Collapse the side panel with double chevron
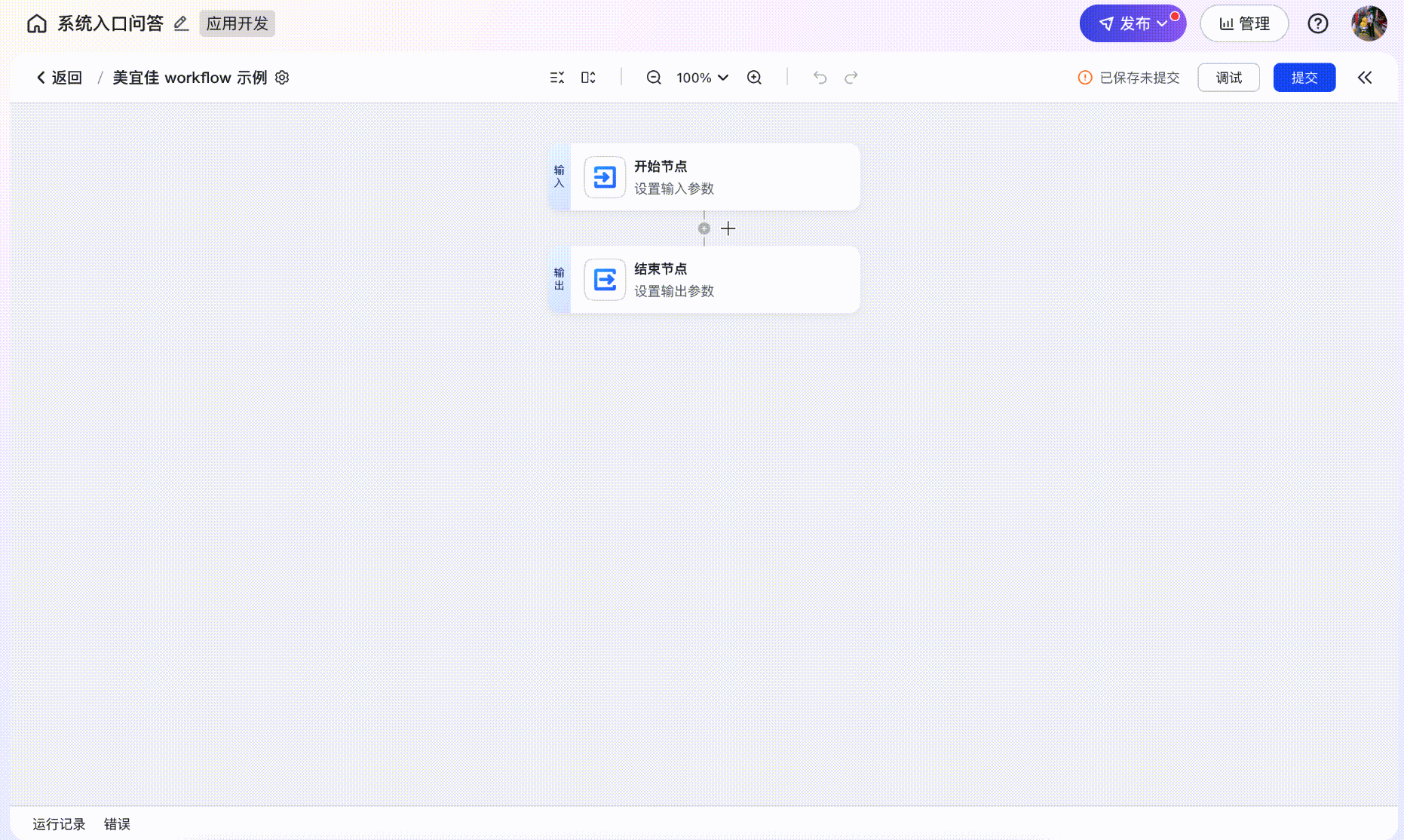The image size is (1404, 840). pyautogui.click(x=1365, y=78)
